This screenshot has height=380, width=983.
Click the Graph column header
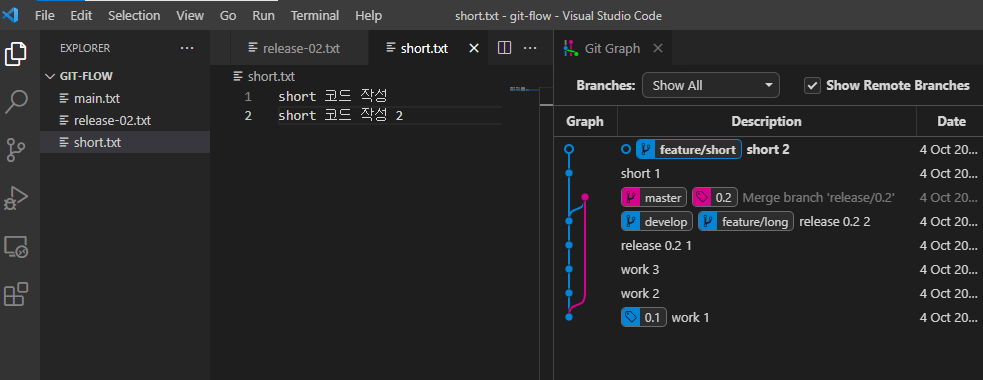point(585,122)
